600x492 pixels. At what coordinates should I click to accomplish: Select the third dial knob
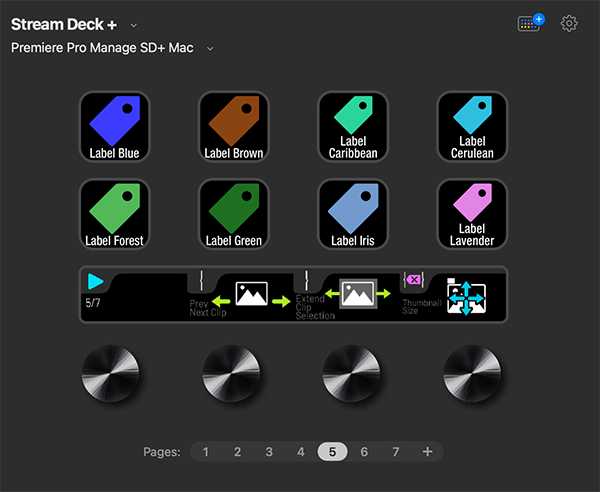coord(351,373)
